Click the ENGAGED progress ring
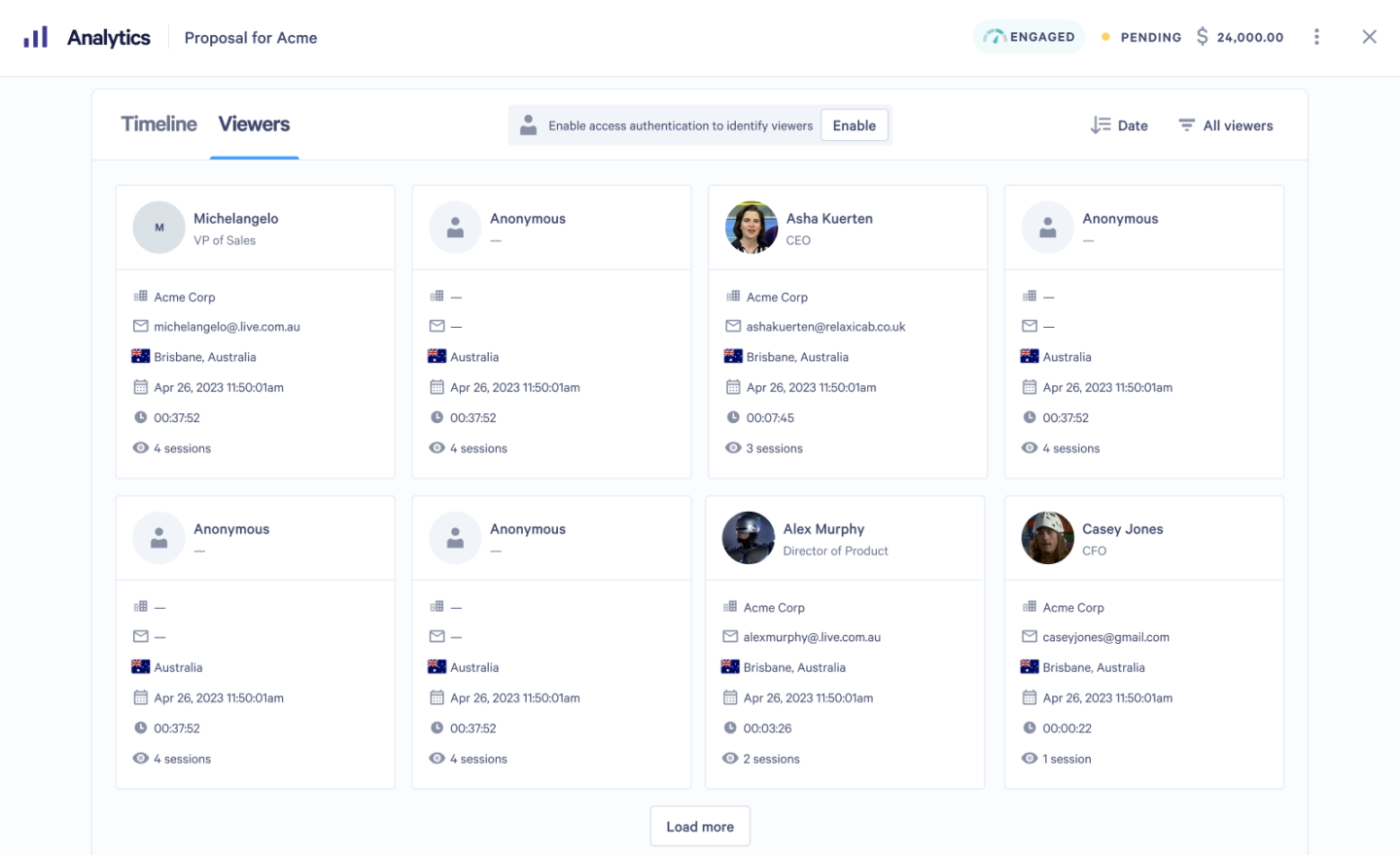 (x=994, y=36)
